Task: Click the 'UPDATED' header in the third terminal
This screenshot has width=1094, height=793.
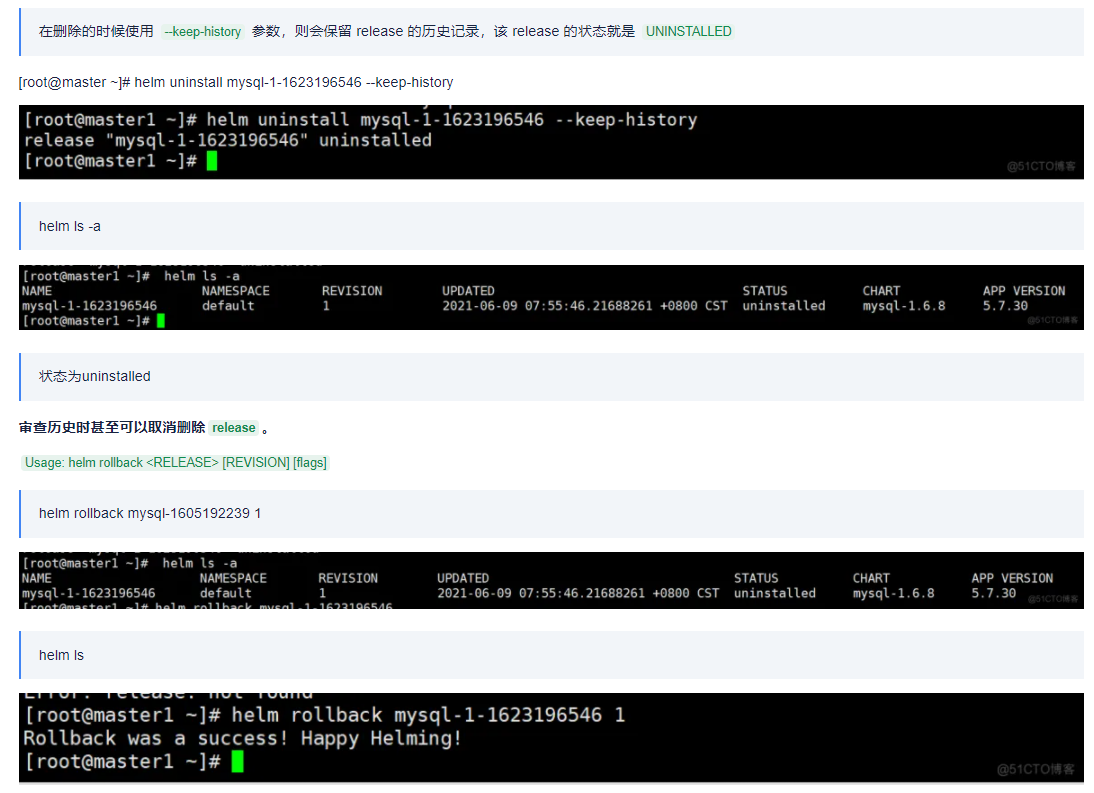Action: [463, 578]
